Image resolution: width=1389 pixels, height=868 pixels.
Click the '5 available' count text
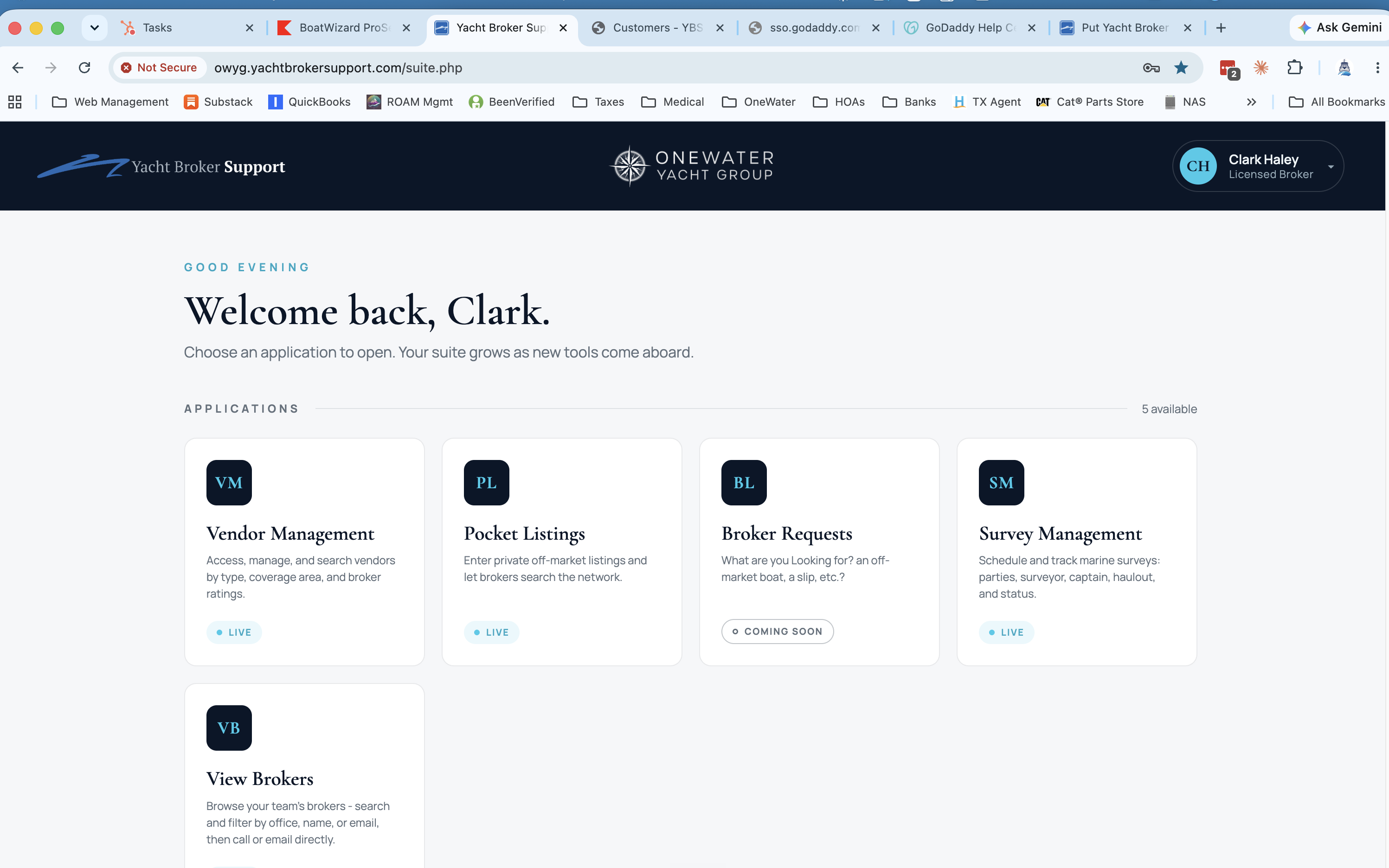(1169, 409)
